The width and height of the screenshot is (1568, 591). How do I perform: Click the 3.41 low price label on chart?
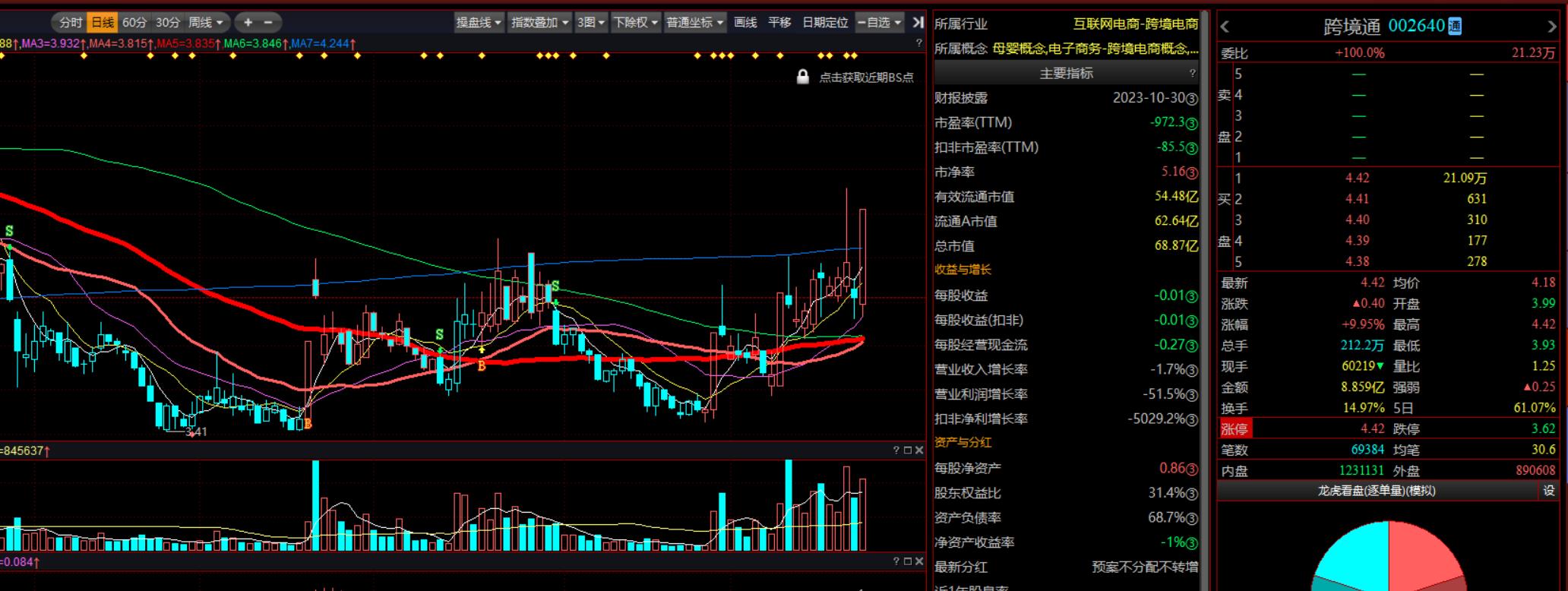tap(196, 432)
